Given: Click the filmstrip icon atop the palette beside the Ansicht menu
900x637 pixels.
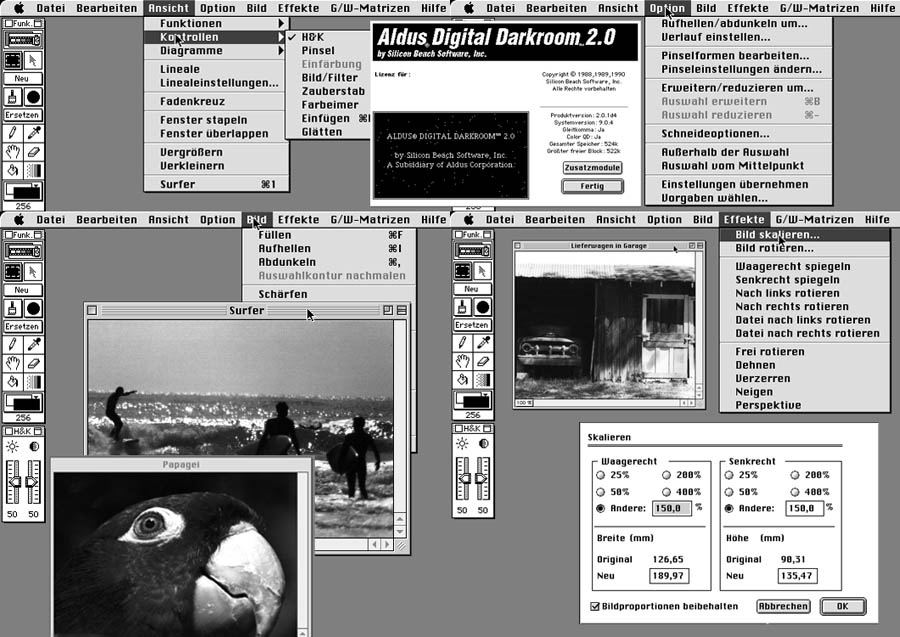Looking at the screenshot, I should [x=23, y=40].
